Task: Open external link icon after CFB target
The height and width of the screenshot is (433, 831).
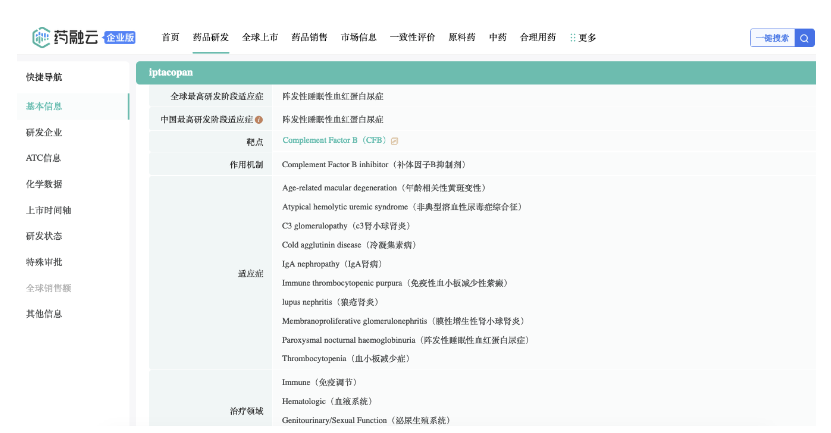Action: pos(395,141)
